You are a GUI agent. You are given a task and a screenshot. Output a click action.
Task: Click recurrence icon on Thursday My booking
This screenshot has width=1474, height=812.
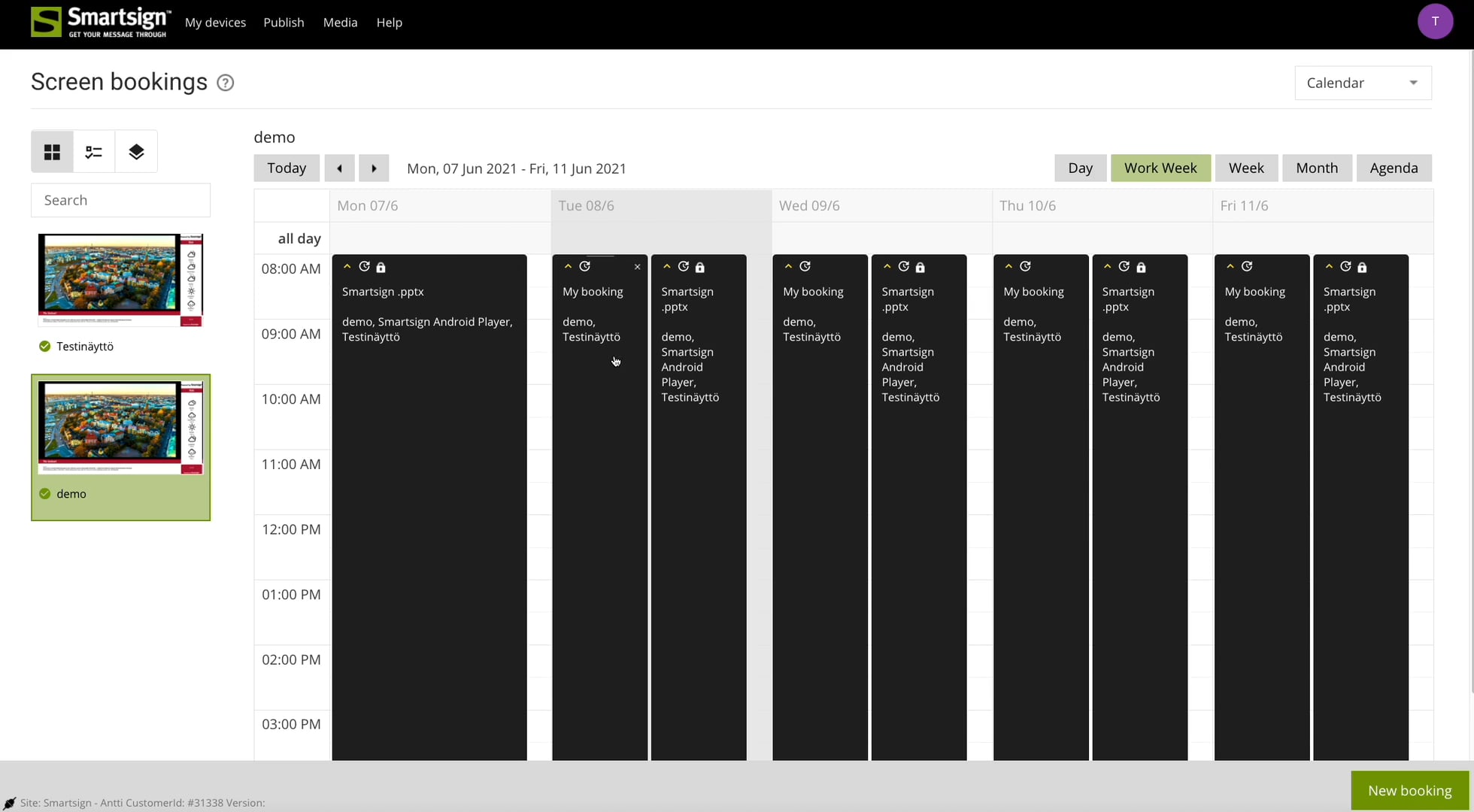(x=1025, y=266)
